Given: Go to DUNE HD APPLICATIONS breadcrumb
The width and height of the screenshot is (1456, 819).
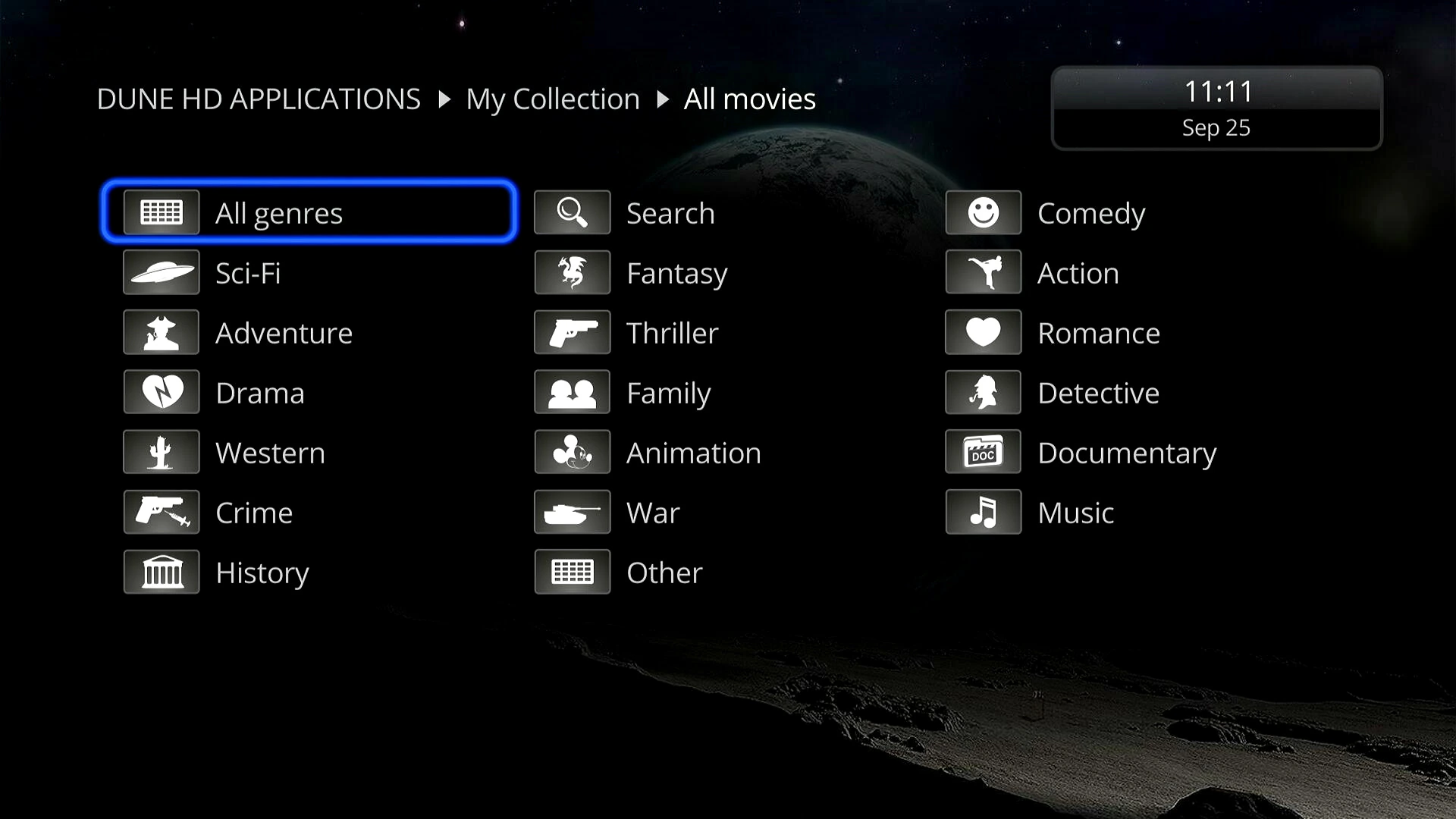Looking at the screenshot, I should tap(259, 99).
